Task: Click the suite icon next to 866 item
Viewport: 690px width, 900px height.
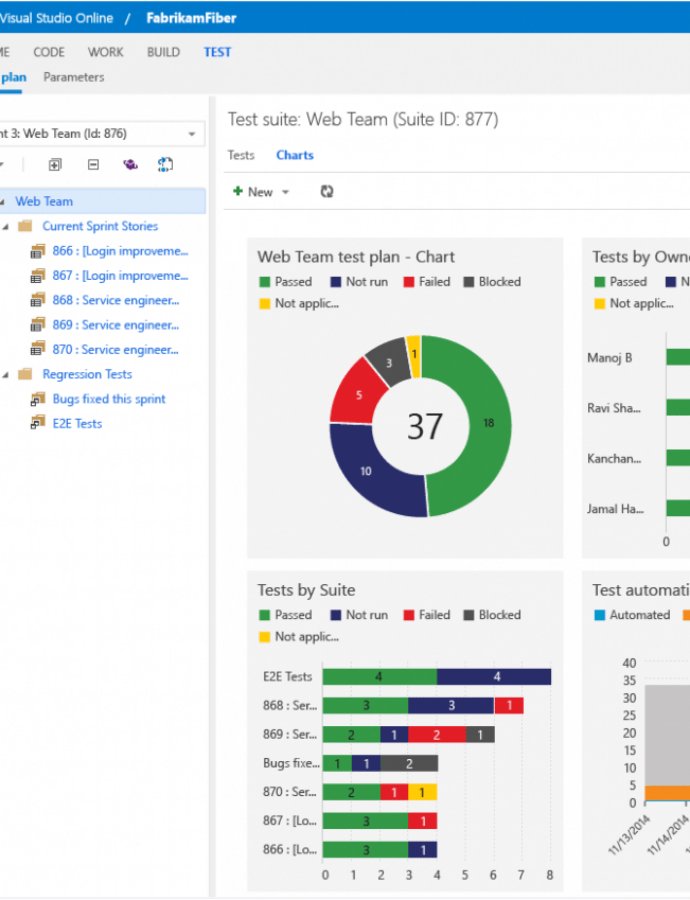Action: [37, 251]
